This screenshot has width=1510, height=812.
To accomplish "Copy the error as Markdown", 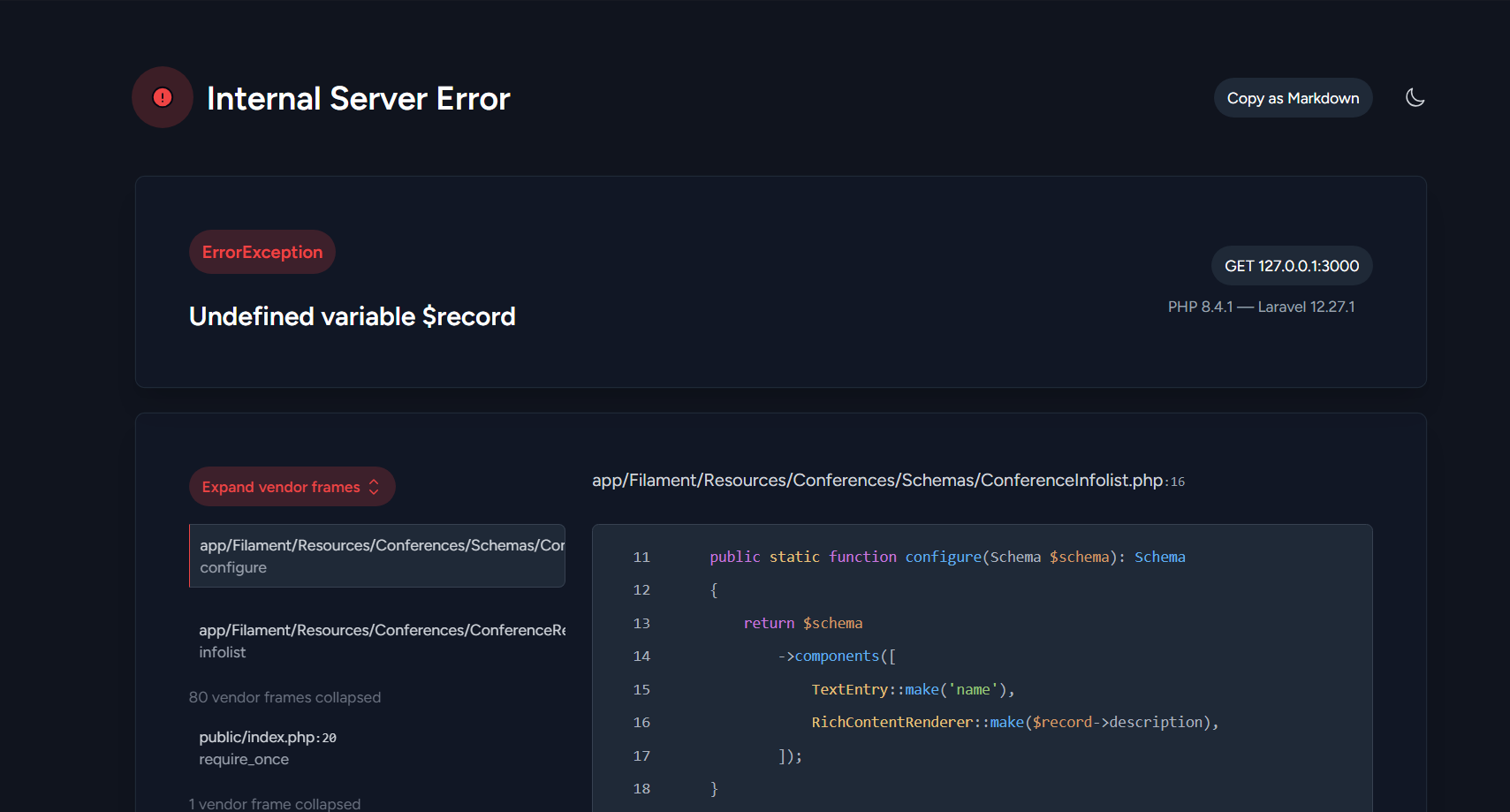I will click(1293, 98).
